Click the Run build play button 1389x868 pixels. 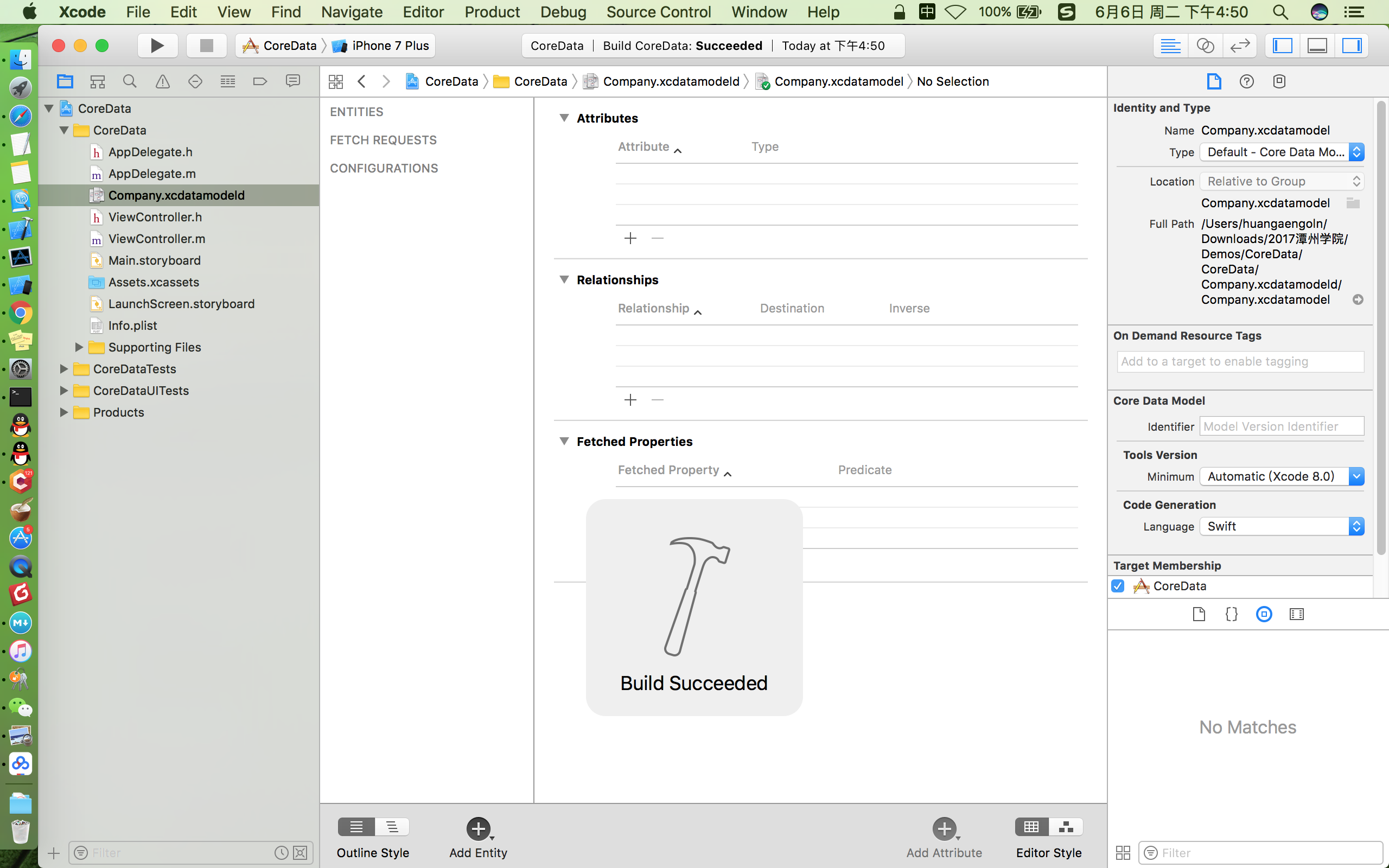(157, 46)
